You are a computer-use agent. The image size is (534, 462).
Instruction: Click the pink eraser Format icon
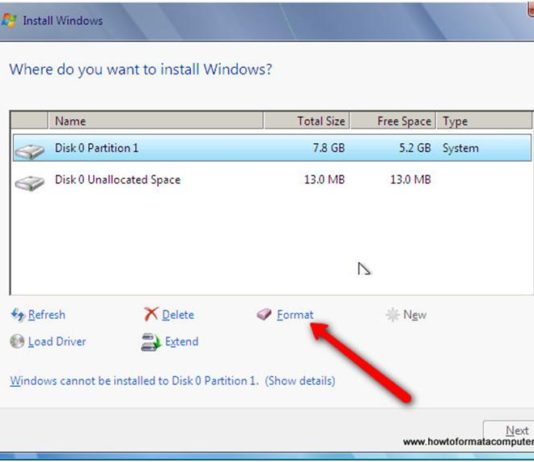pos(264,314)
